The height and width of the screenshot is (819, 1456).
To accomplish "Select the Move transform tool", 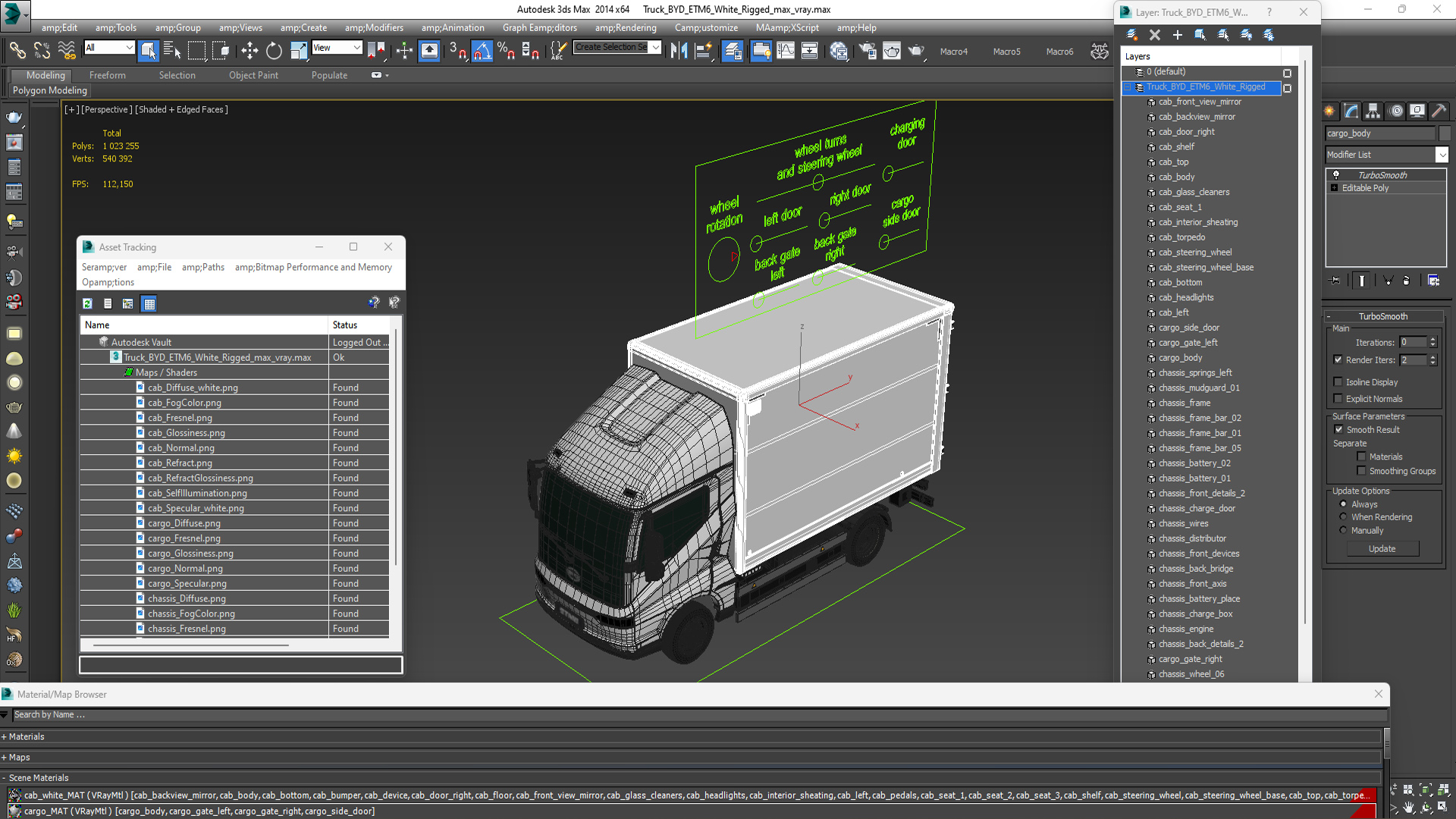I will [x=249, y=51].
